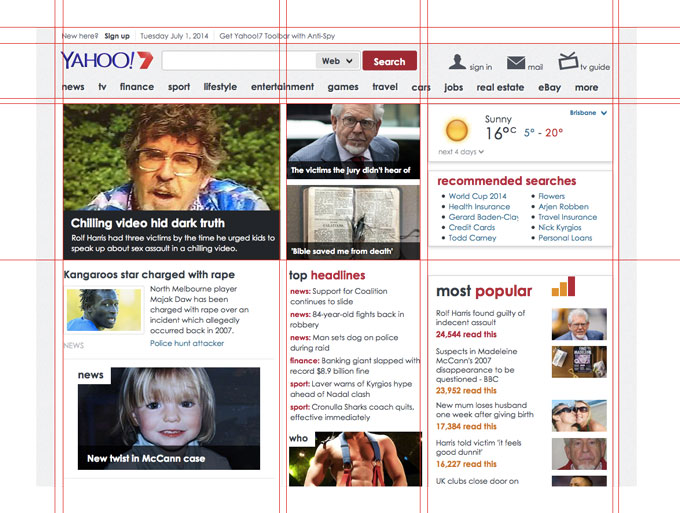This screenshot has height=513, width=680.
Task: Expand the next 4 days forecast
Action: point(461,152)
